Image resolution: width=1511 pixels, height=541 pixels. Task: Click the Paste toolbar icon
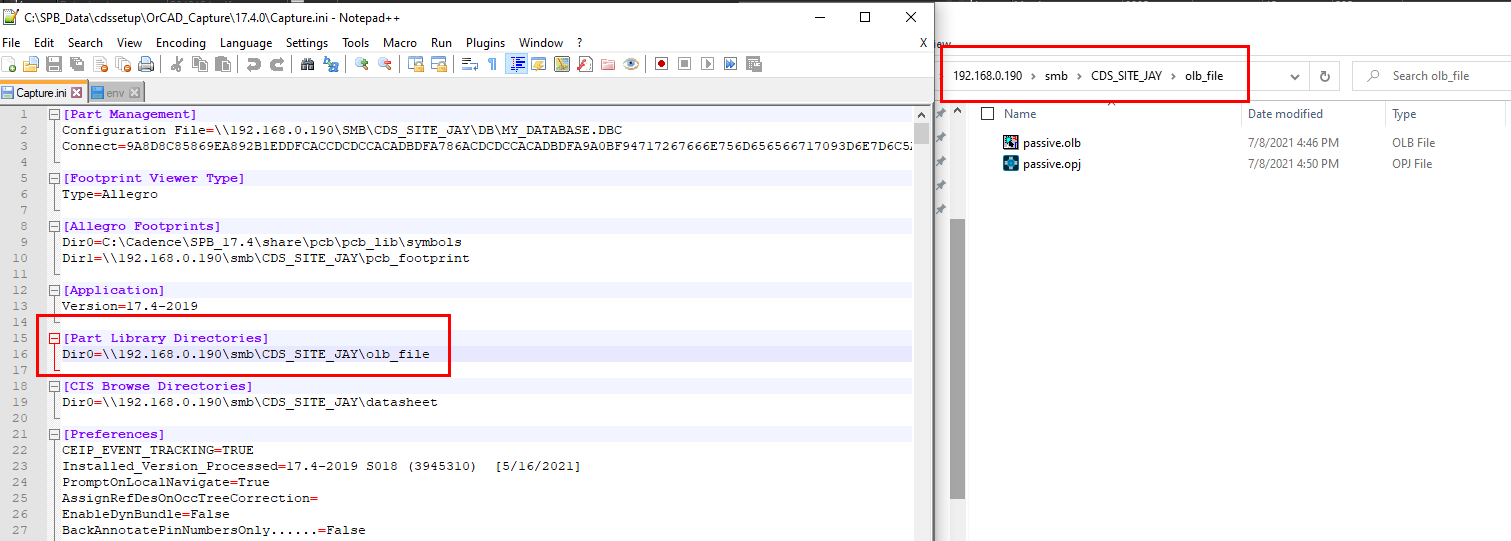(222, 64)
